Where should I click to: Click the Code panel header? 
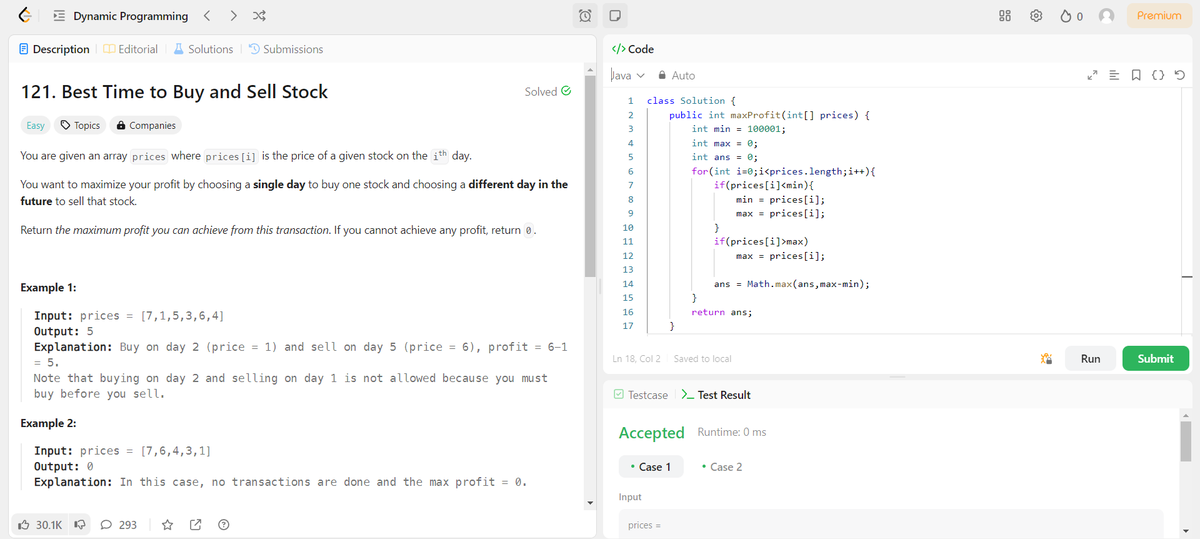(632, 49)
